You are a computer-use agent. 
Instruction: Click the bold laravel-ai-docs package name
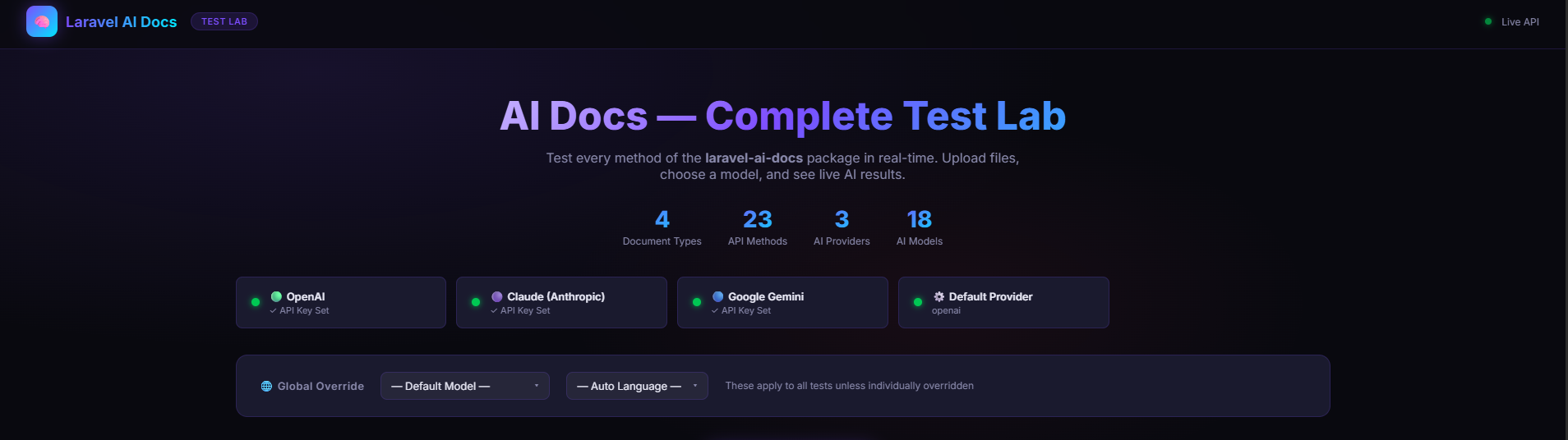point(754,158)
